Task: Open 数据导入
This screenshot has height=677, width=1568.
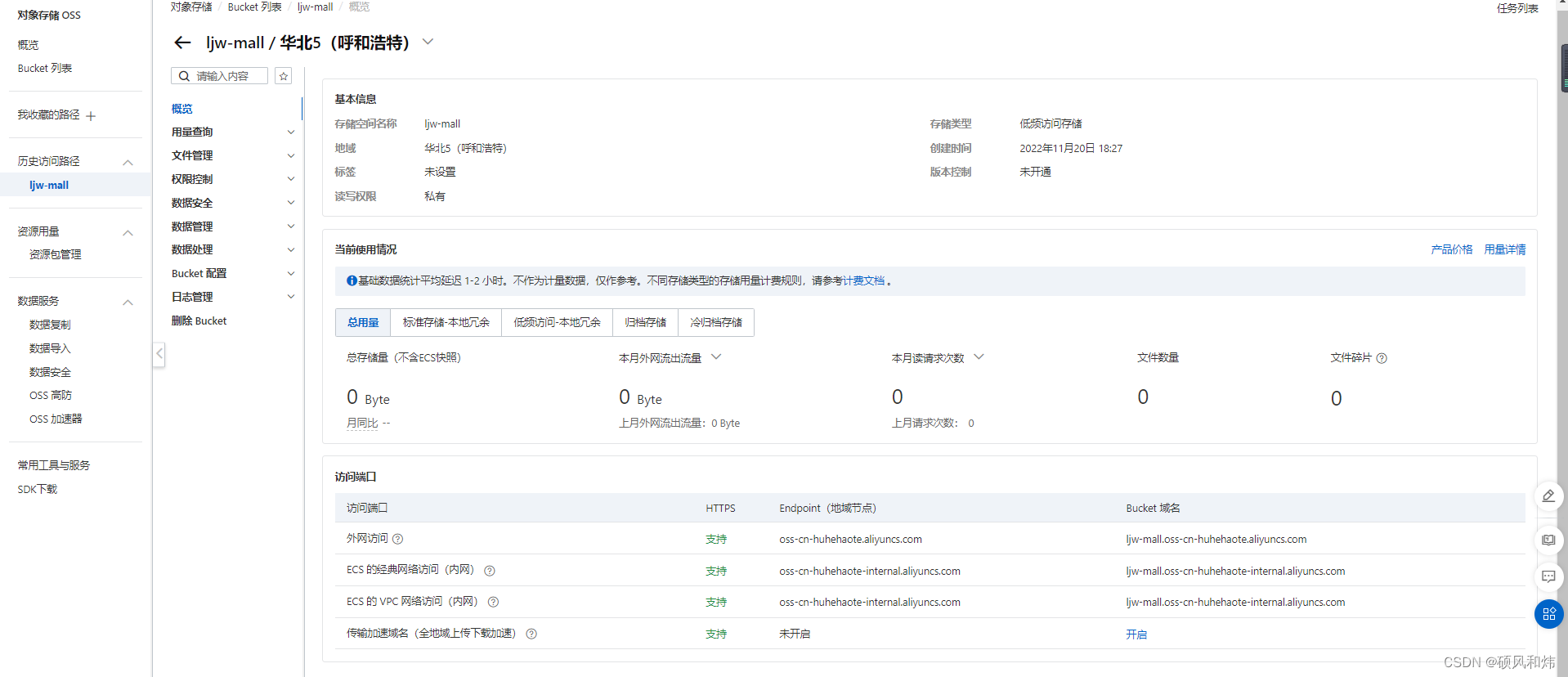Action: [x=50, y=348]
